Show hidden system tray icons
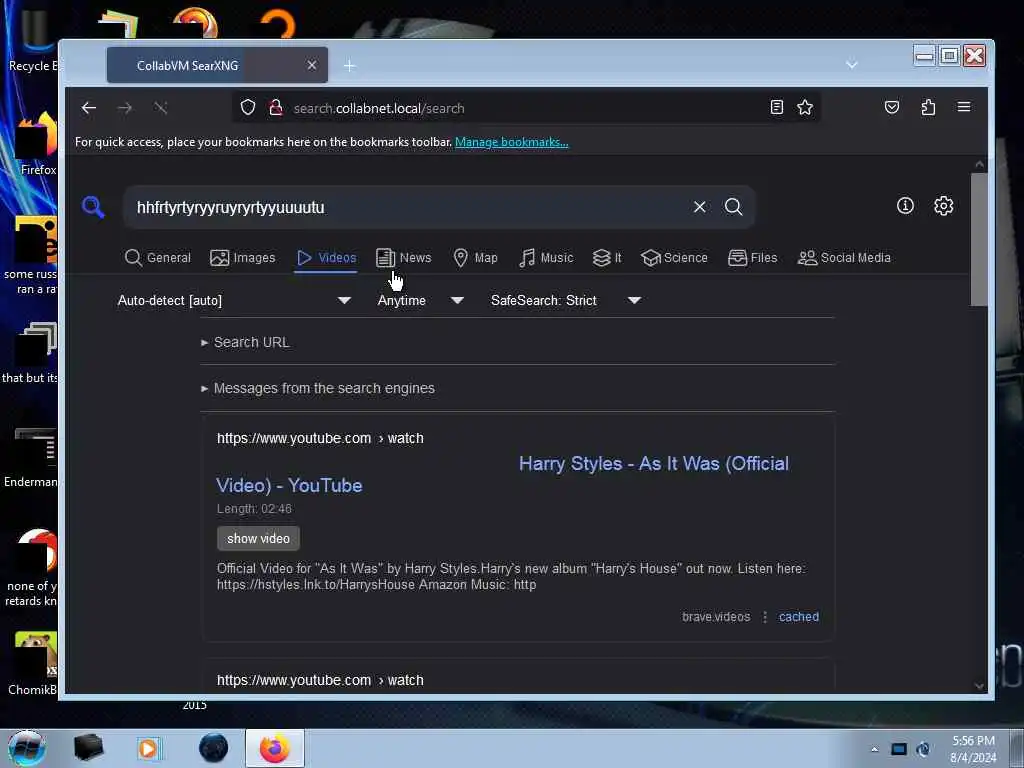This screenshot has width=1024, height=768. coord(874,749)
